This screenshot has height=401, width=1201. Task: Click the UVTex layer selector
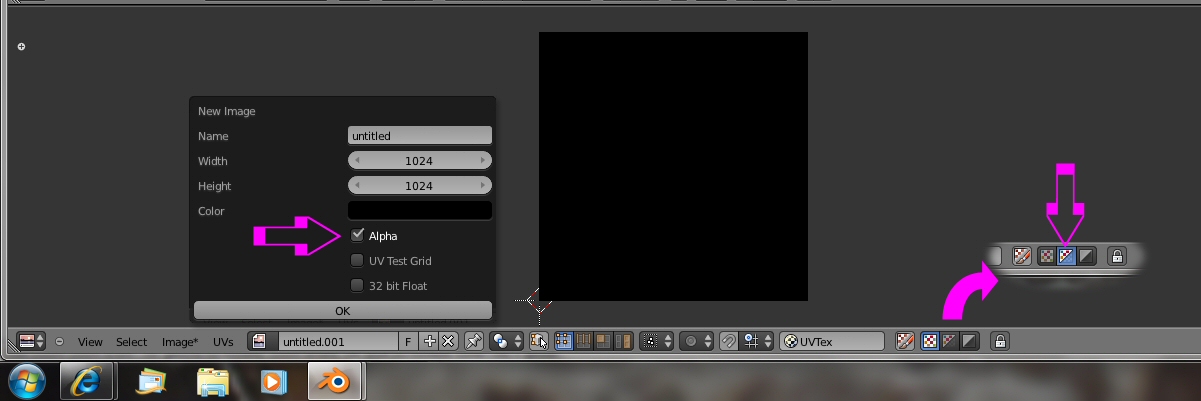point(832,341)
